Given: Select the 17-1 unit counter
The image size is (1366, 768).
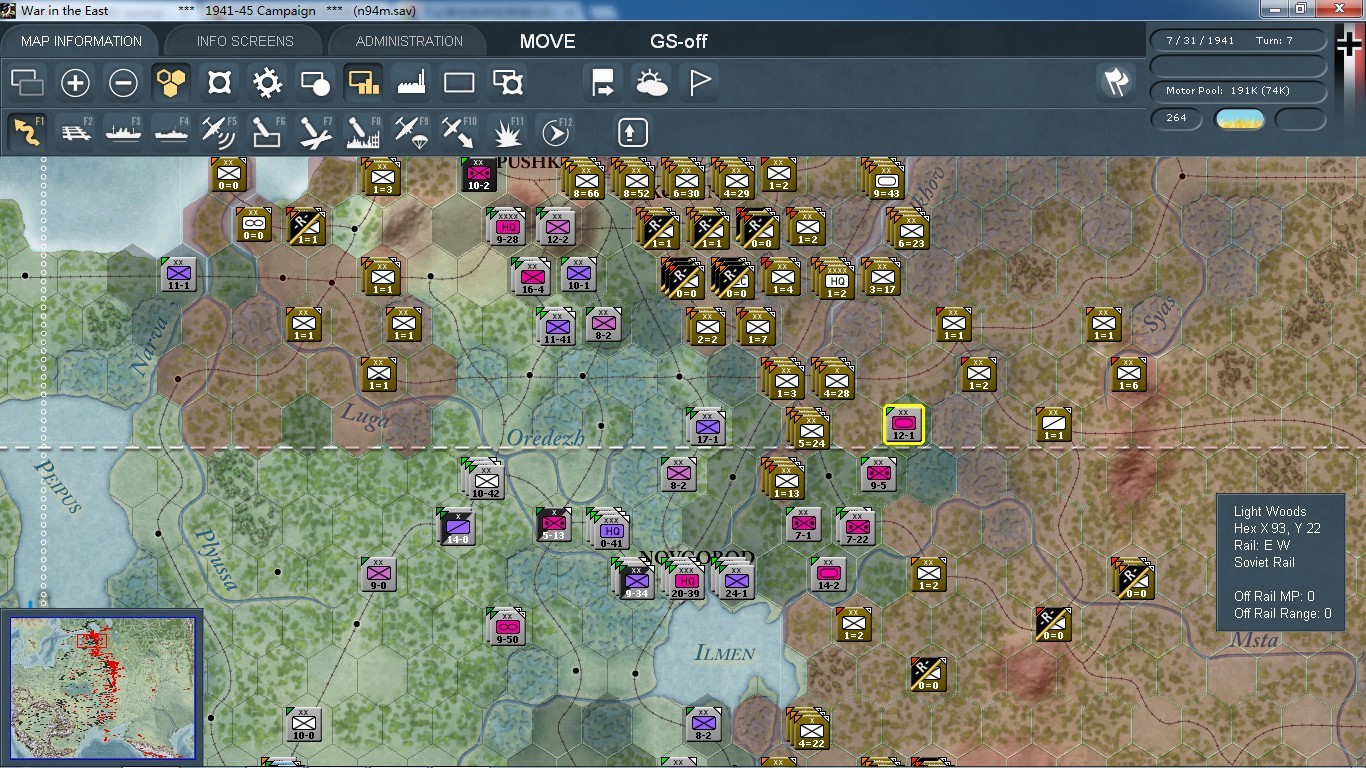Looking at the screenshot, I should (707, 428).
